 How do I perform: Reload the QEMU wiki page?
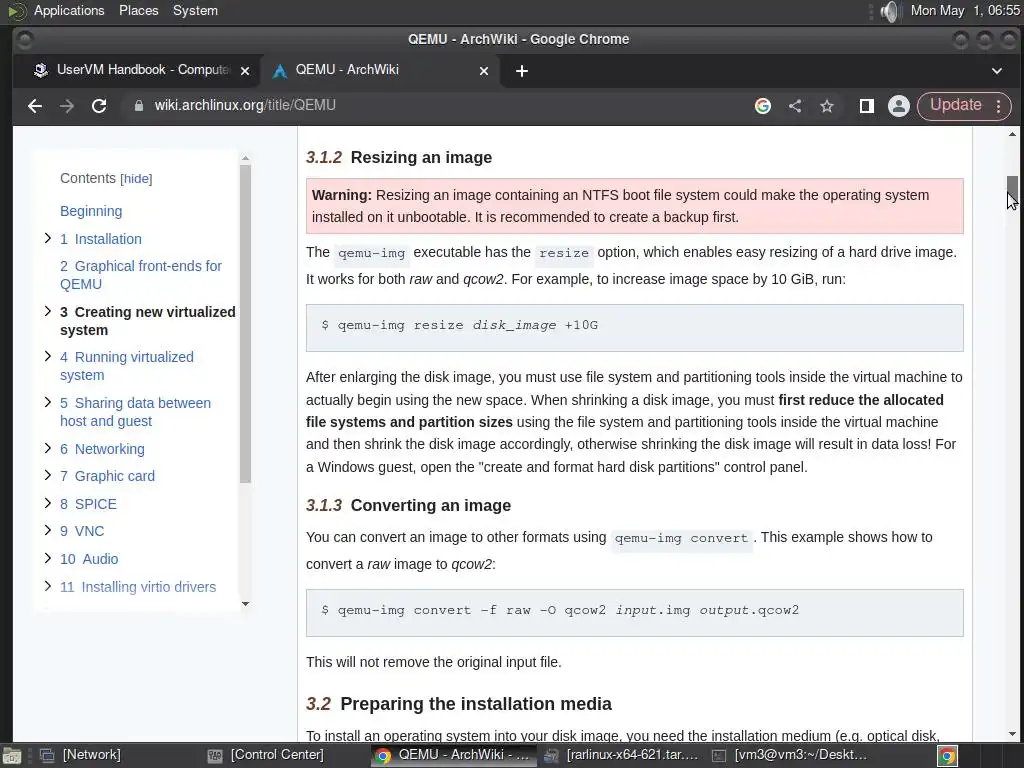tap(99, 106)
